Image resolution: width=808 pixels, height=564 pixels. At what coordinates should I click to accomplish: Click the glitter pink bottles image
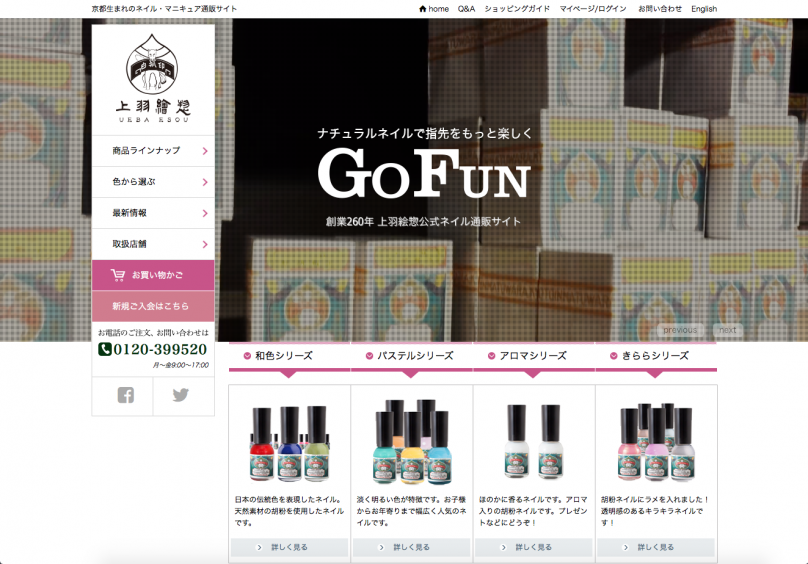655,442
